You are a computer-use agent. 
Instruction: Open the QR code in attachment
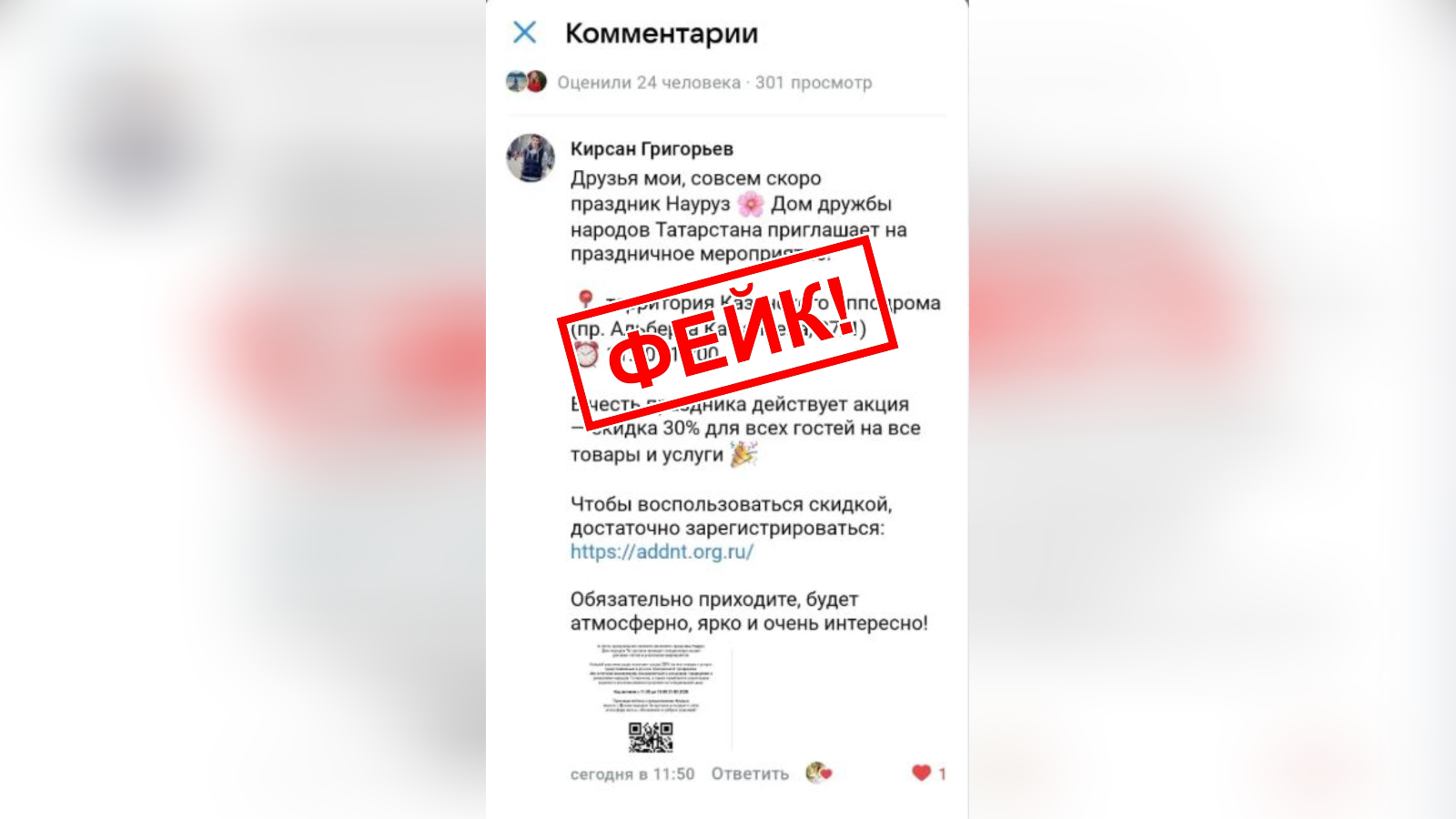coord(651,737)
